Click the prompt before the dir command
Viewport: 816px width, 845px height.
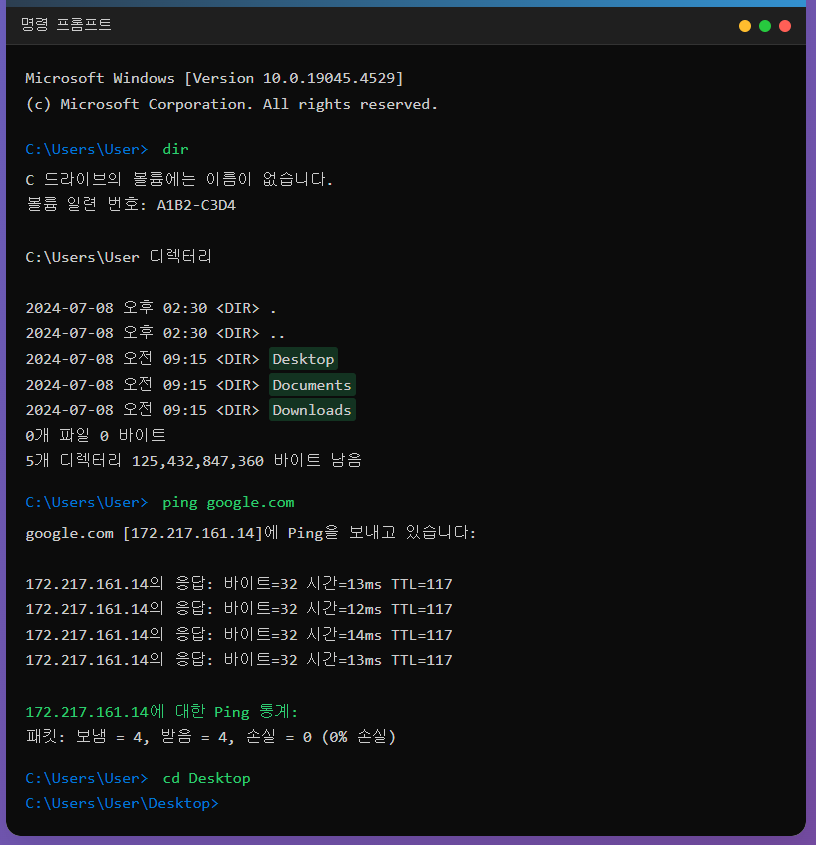(86, 149)
